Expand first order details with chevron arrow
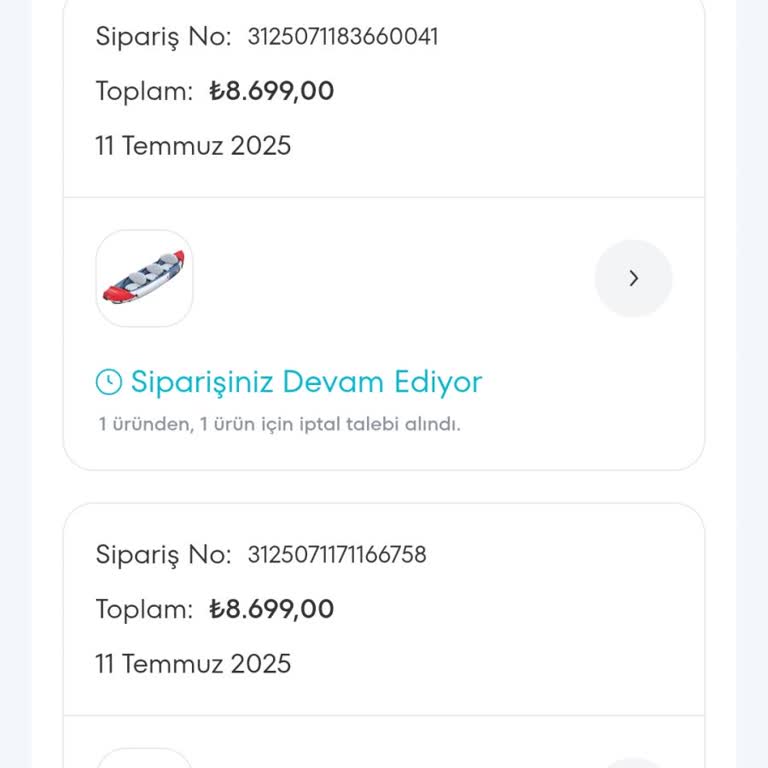The width and height of the screenshot is (768, 768). [633, 278]
